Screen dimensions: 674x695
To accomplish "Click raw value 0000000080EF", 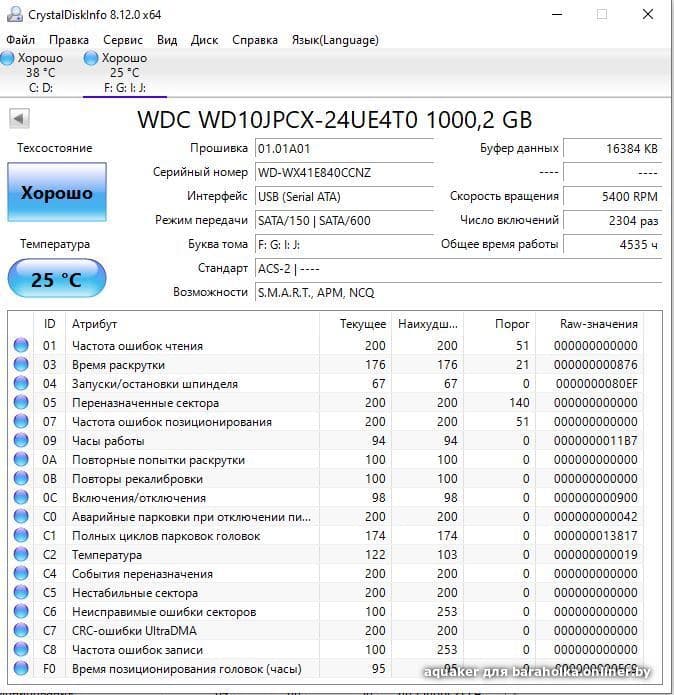I will tap(596, 384).
